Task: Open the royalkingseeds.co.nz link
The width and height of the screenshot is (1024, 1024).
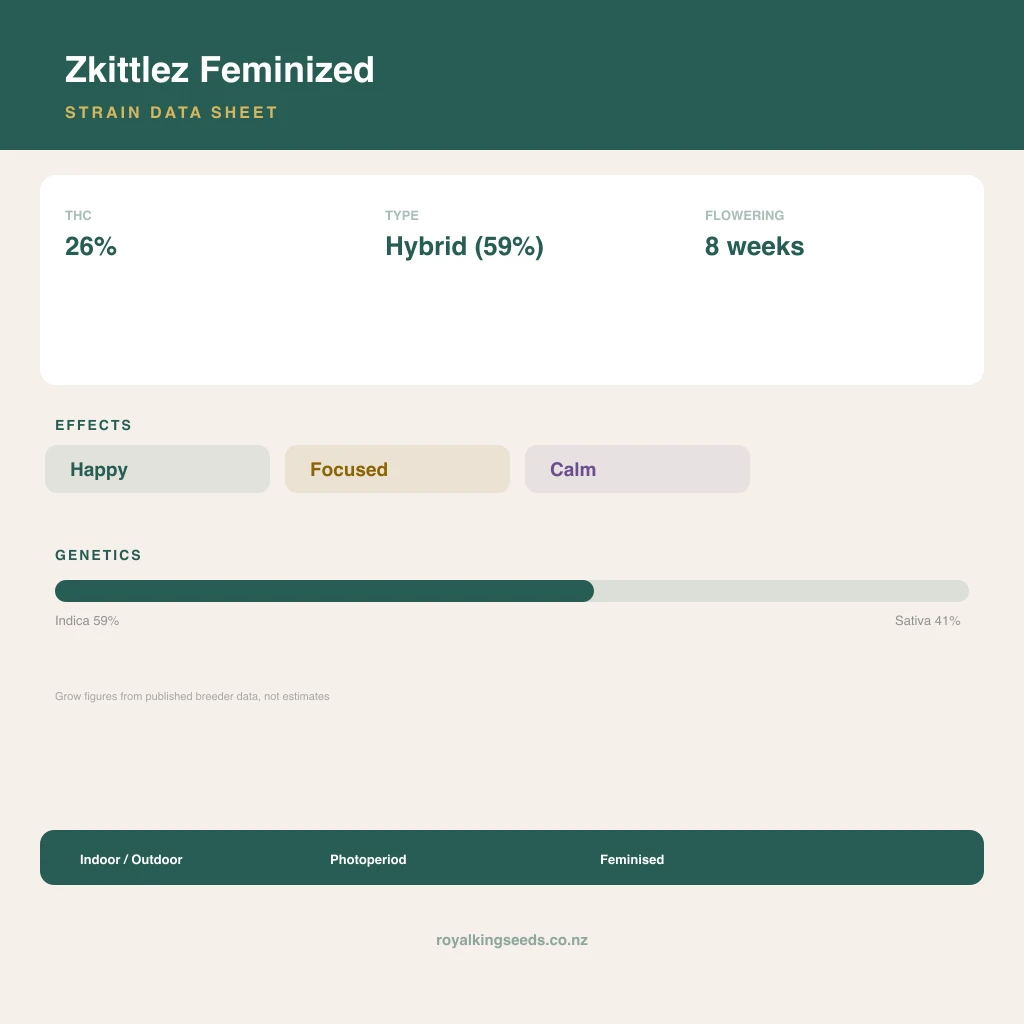Action: tap(512, 940)
